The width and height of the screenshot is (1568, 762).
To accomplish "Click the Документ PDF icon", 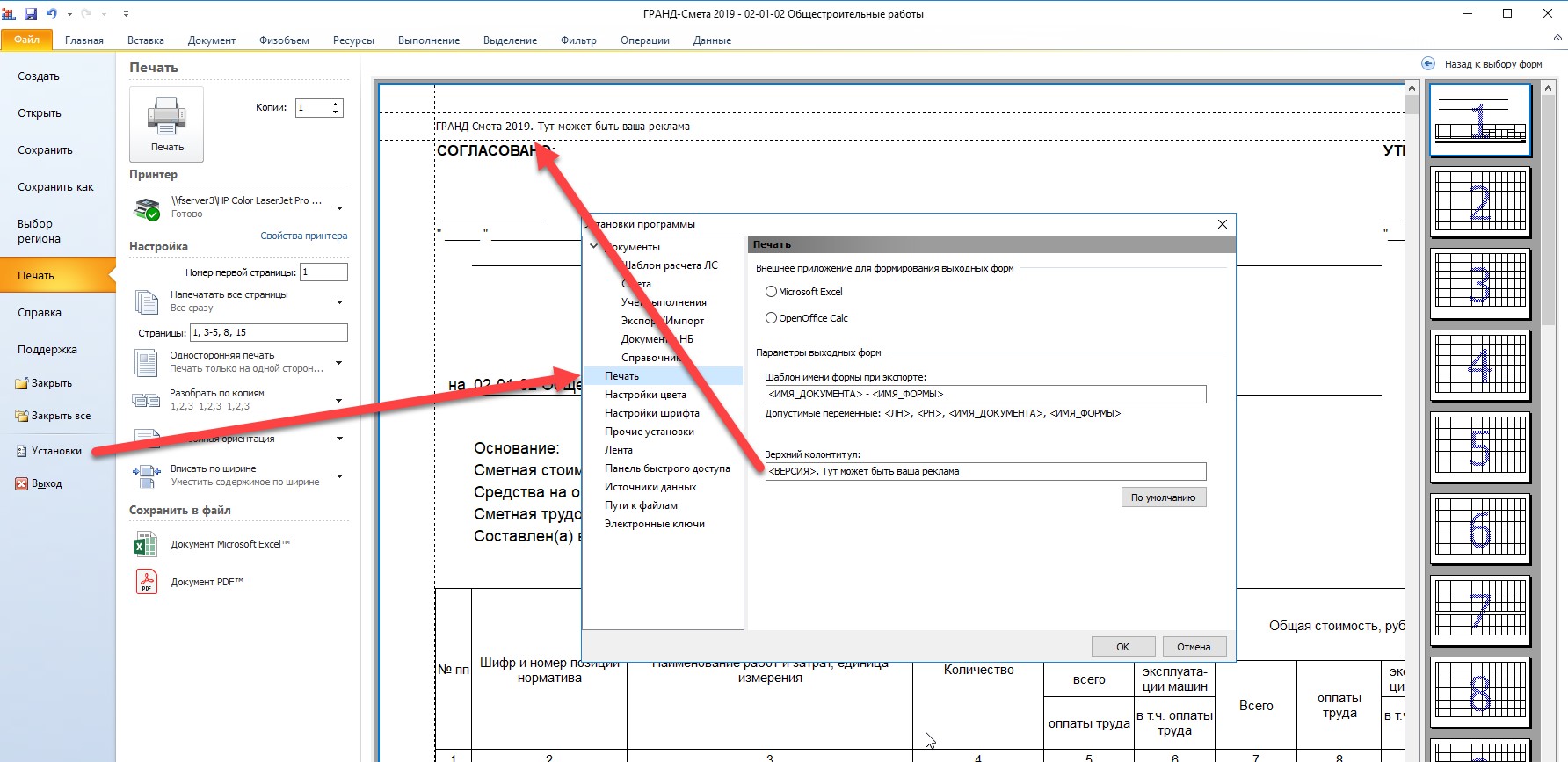I will tap(146, 582).
